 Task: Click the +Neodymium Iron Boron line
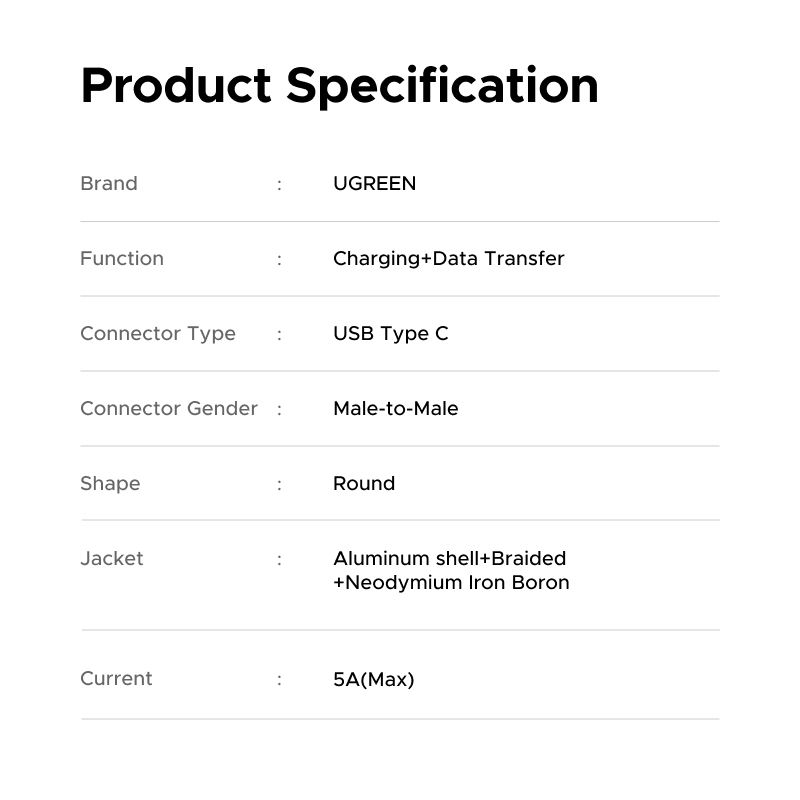point(452,583)
